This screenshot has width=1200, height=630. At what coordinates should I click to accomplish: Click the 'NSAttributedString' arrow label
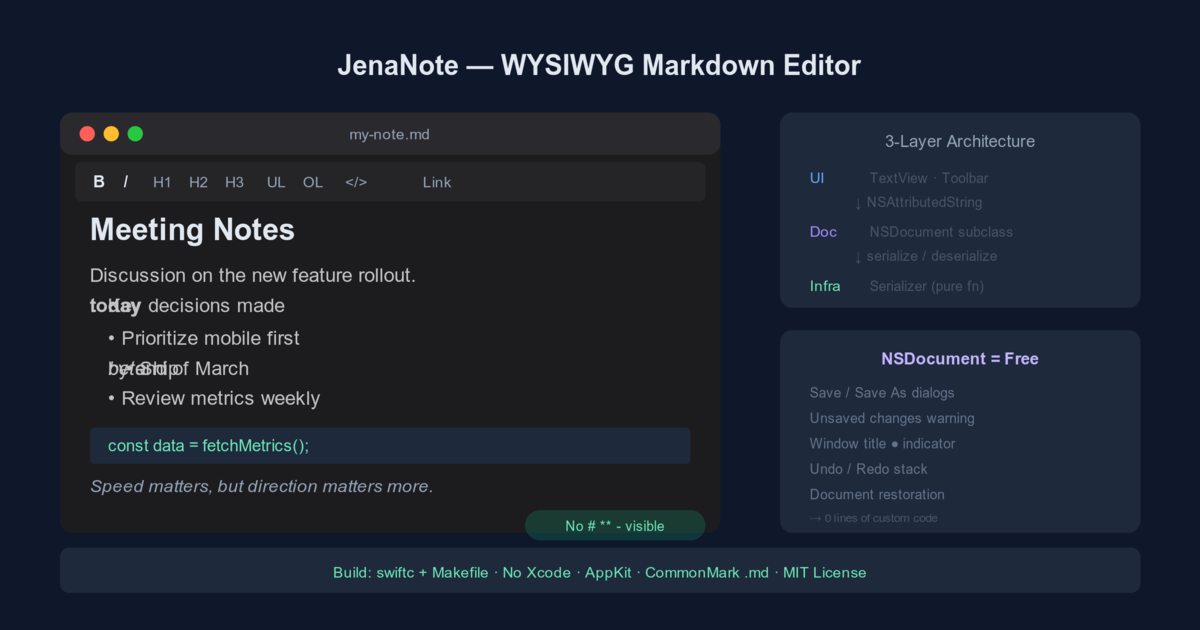tap(918, 202)
